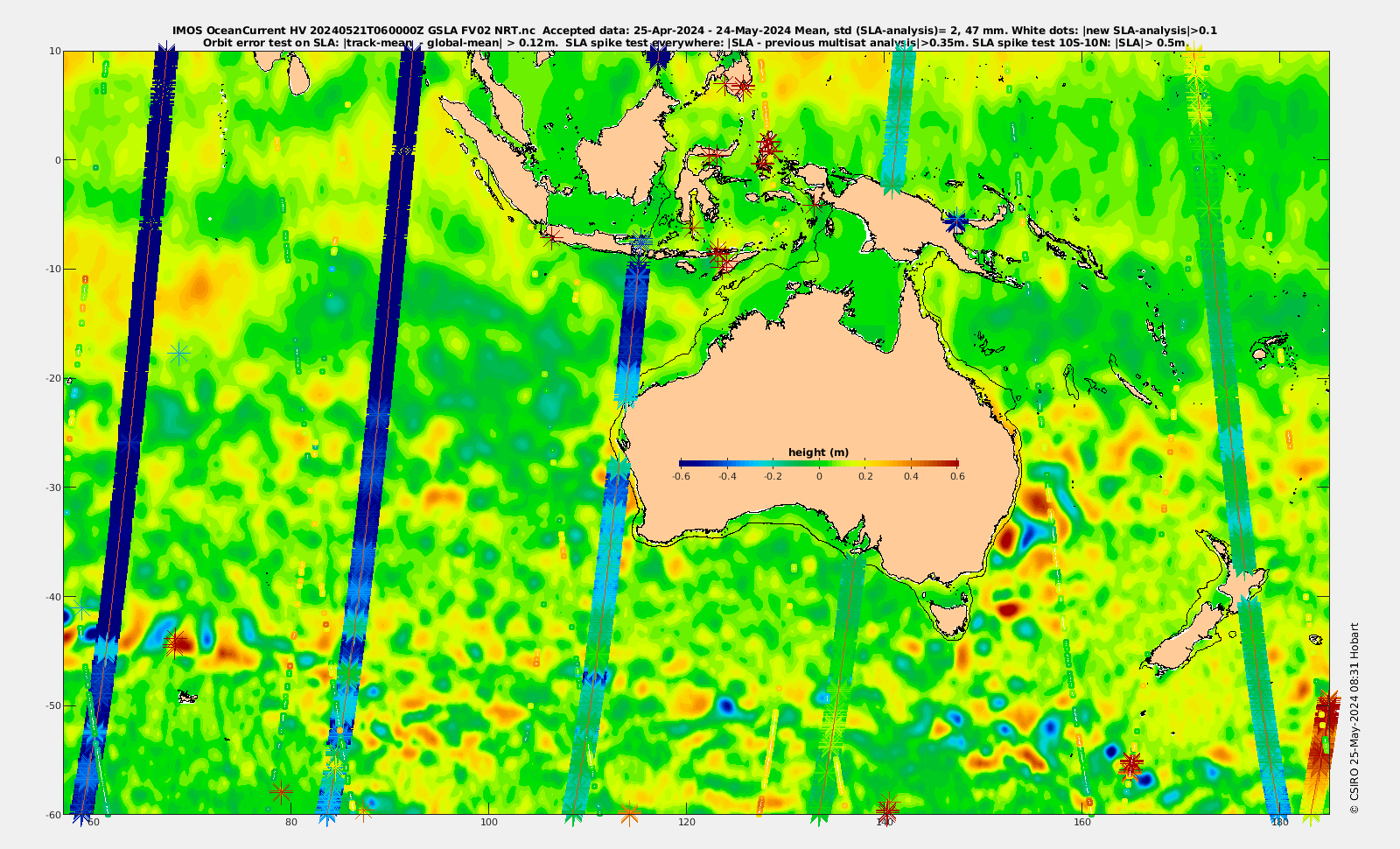Click colorbar tick label -0.2
Image resolution: width=1400 pixels, height=849 pixels.
click(x=773, y=477)
